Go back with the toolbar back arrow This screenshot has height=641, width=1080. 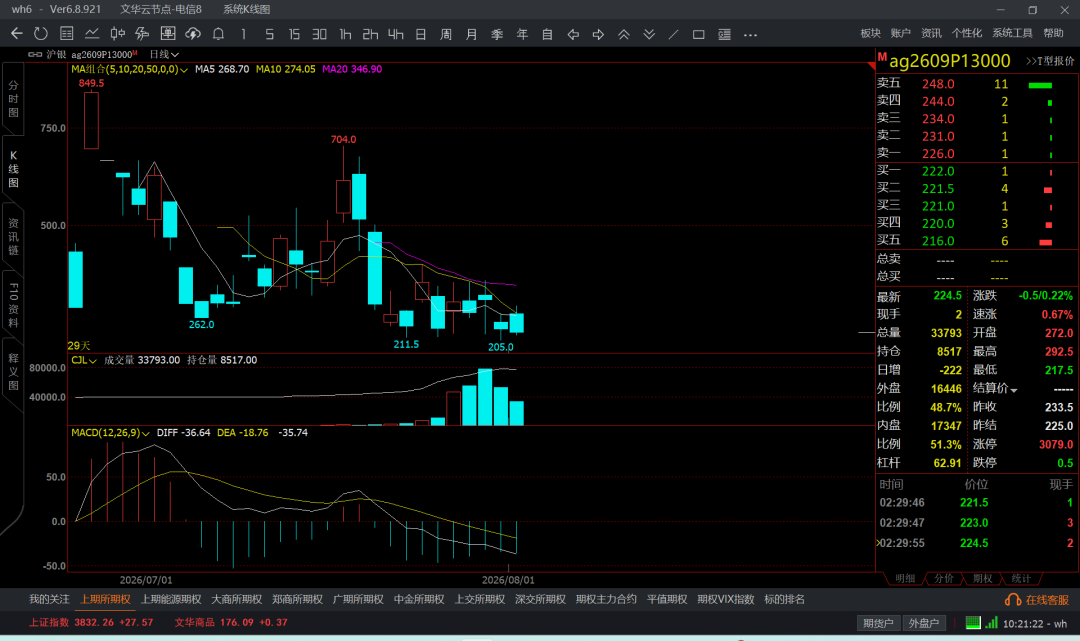[x=17, y=34]
